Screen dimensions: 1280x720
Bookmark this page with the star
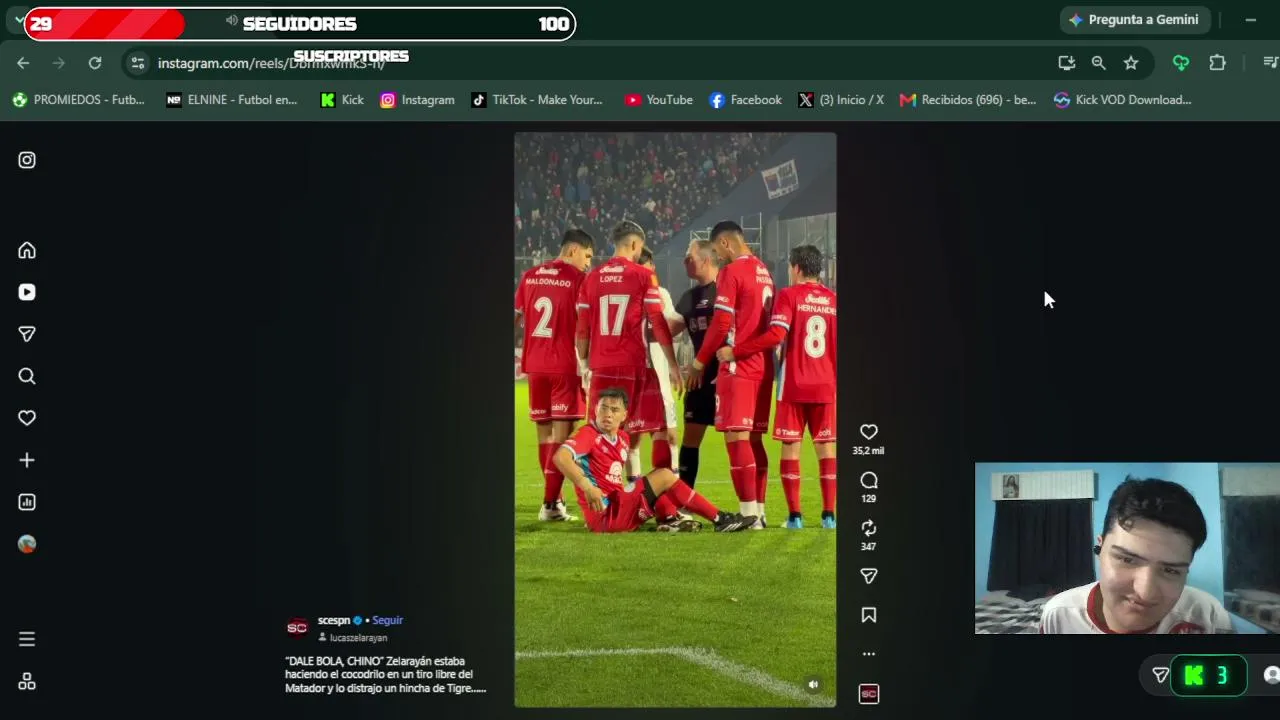tap(1131, 63)
